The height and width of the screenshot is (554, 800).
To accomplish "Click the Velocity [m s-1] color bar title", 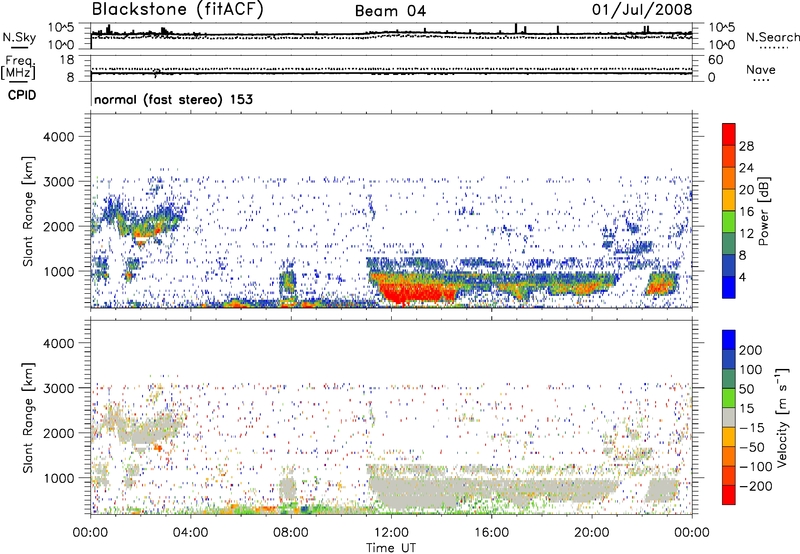I will [782, 417].
